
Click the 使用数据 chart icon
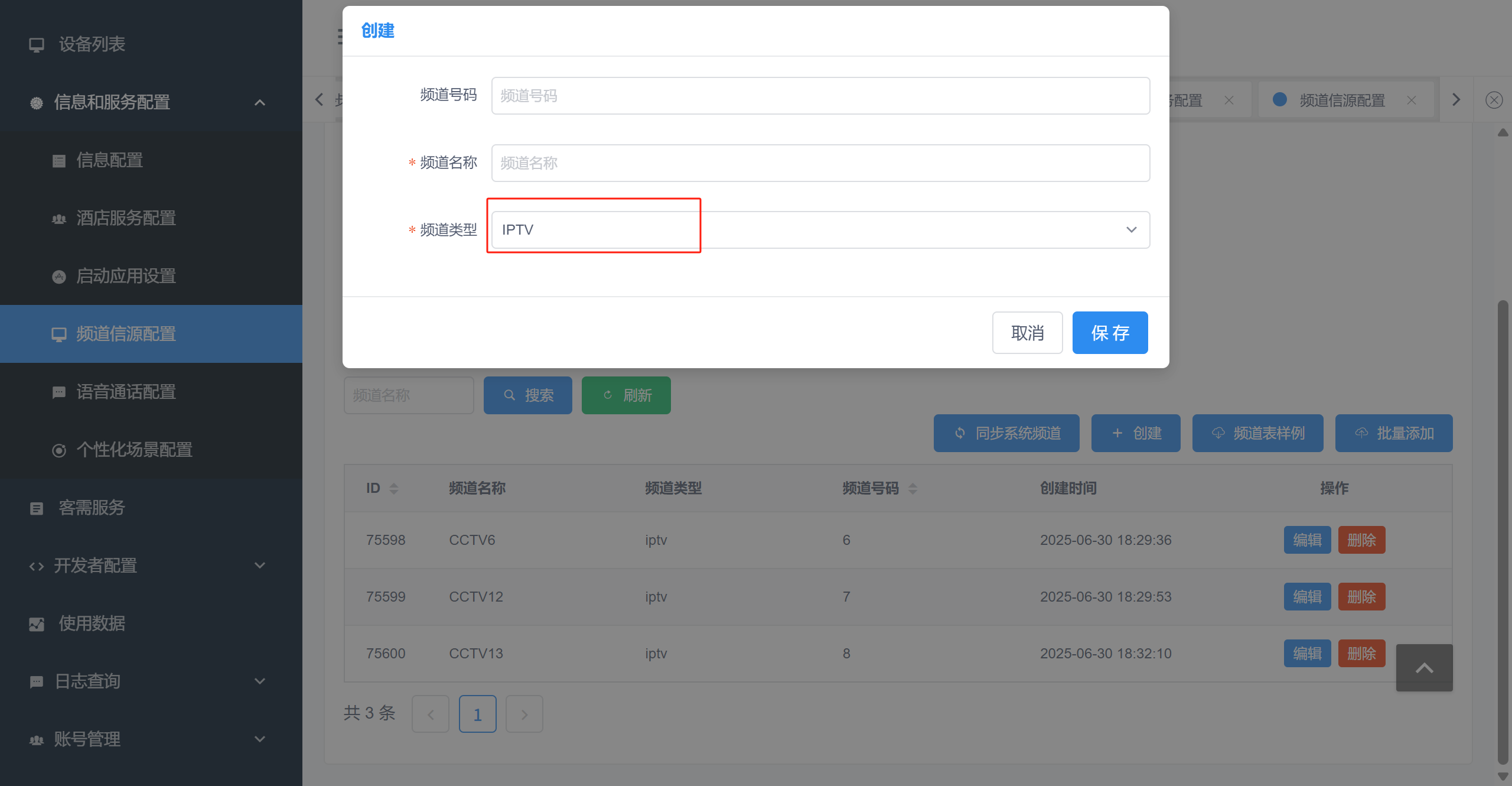37,624
